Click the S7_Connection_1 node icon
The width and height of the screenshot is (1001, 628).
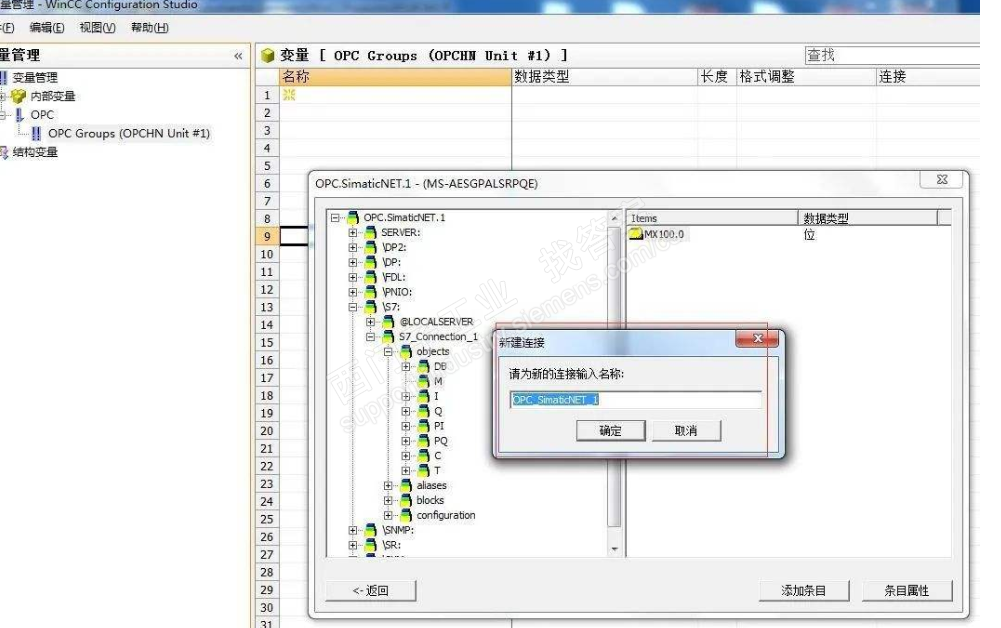pyautogui.click(x=388, y=337)
